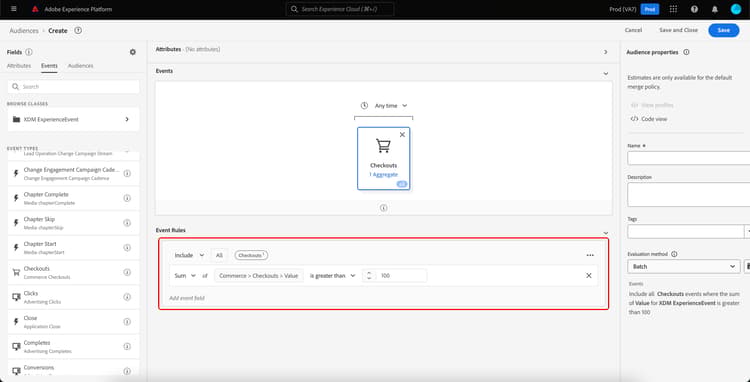Click the Description text area

(689, 195)
